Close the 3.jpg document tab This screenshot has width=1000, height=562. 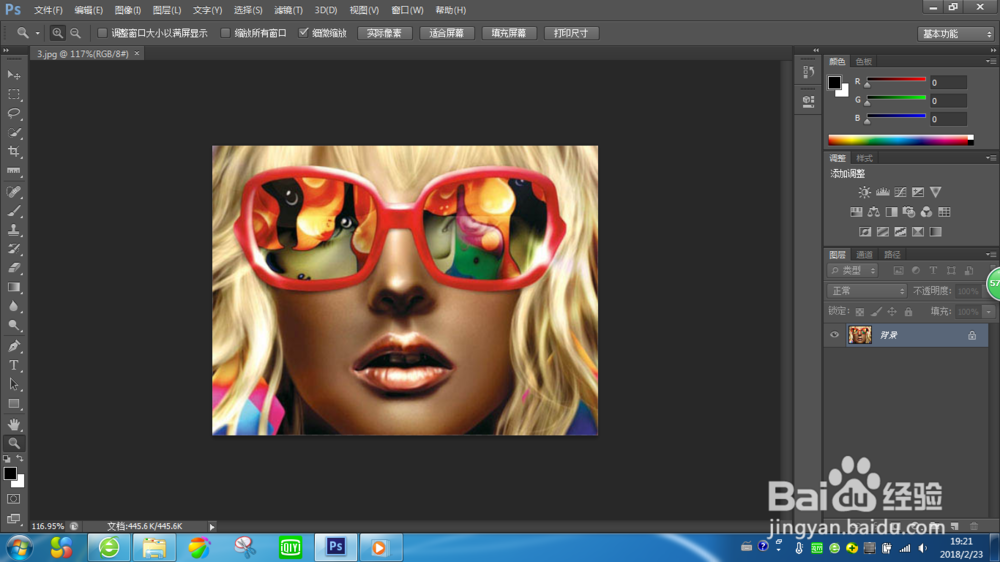coord(136,54)
